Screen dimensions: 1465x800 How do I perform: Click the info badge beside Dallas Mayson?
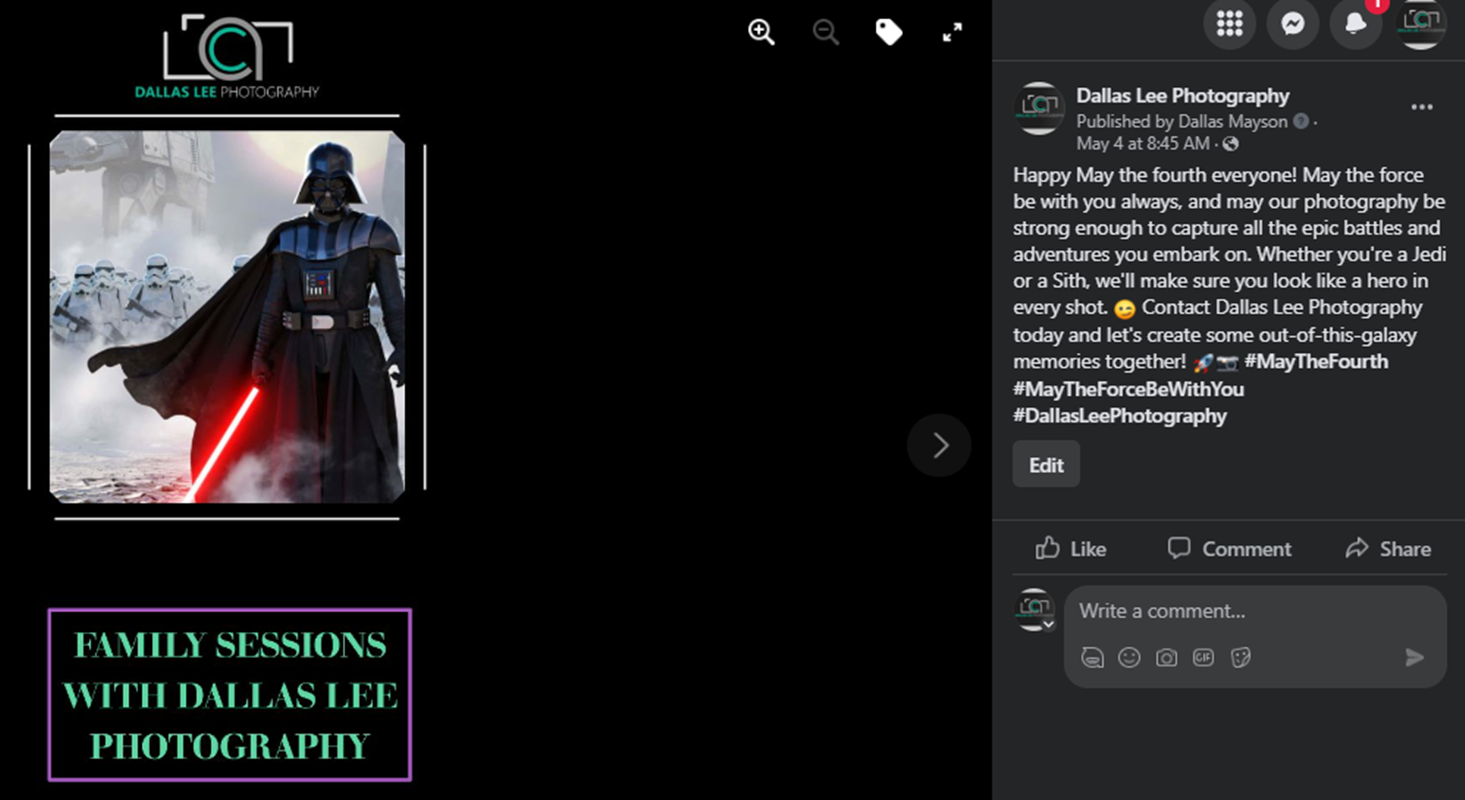click(1300, 122)
